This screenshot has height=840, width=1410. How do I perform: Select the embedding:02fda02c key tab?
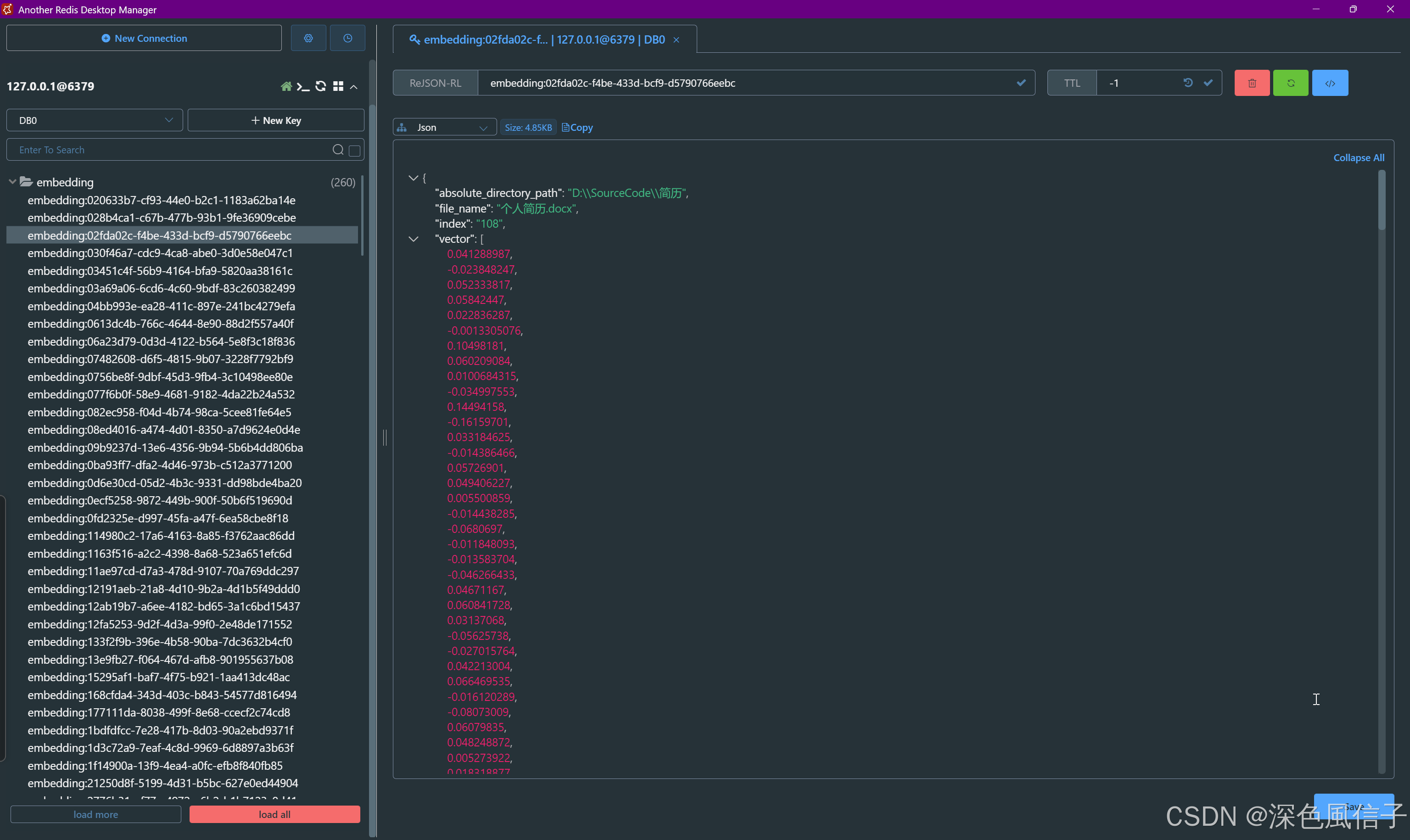(537, 39)
